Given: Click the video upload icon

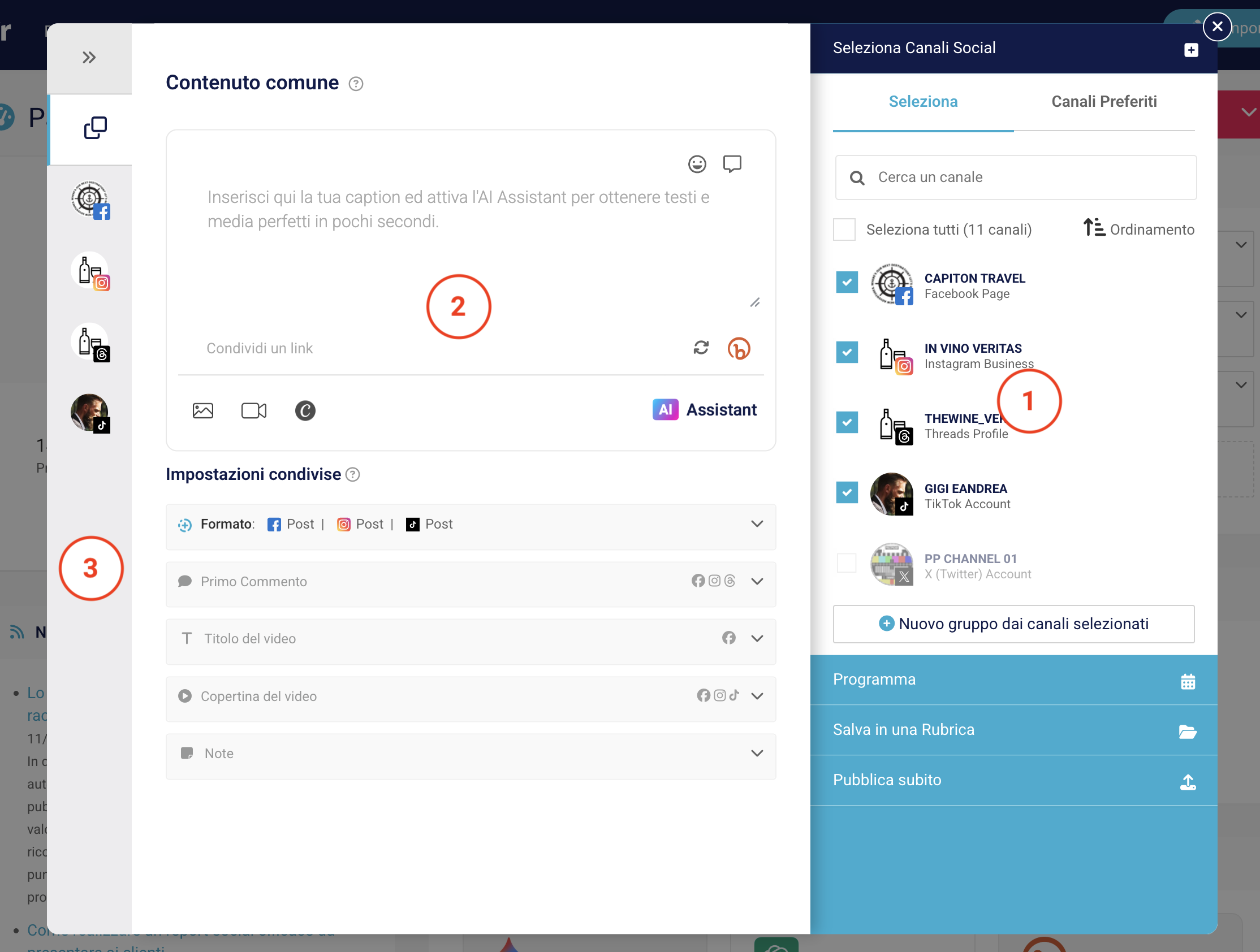Looking at the screenshot, I should coord(253,410).
